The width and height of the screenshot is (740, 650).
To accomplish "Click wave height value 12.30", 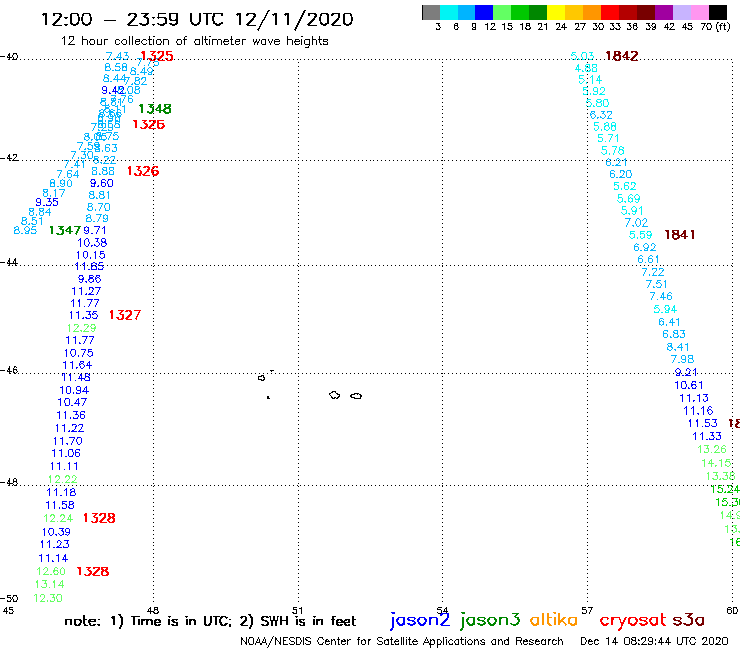I will pyautogui.click(x=48, y=598).
